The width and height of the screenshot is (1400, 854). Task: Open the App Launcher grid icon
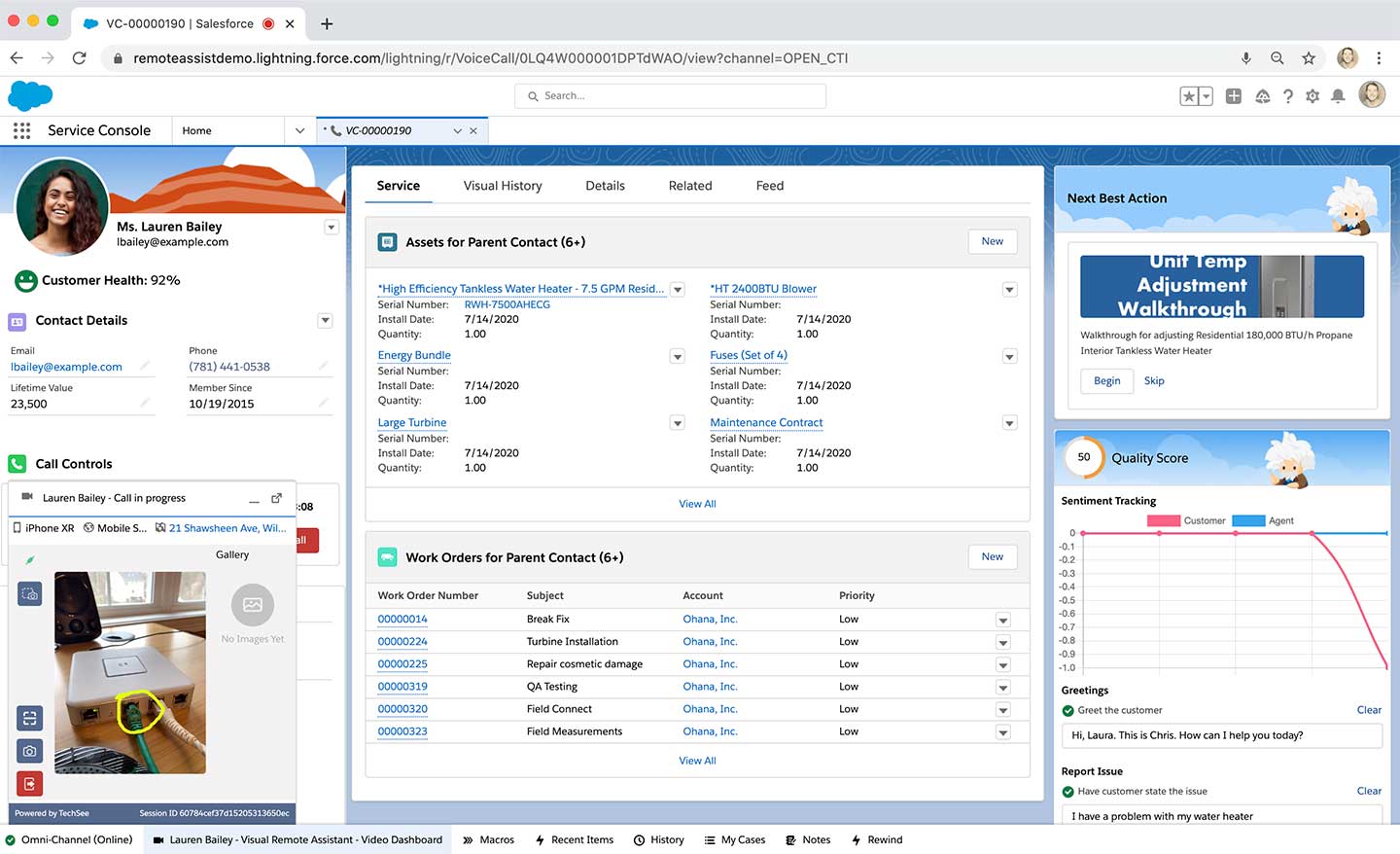pyautogui.click(x=21, y=130)
